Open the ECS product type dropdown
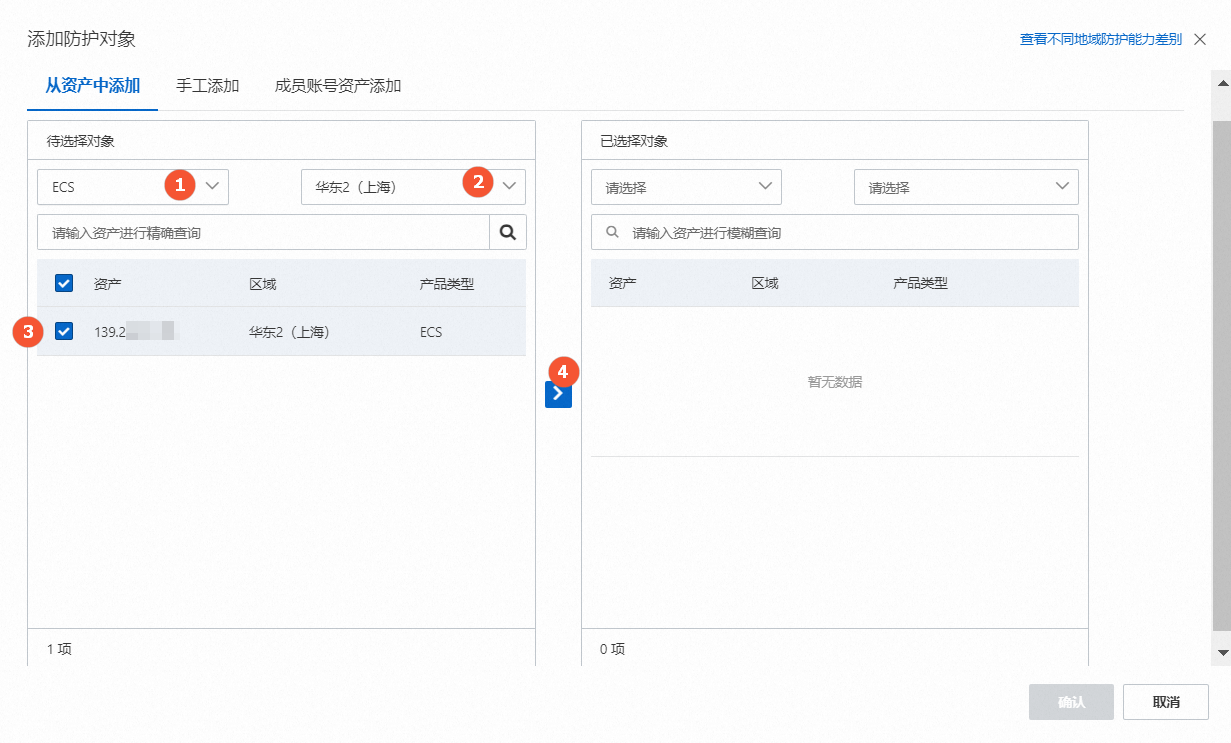 click(133, 187)
